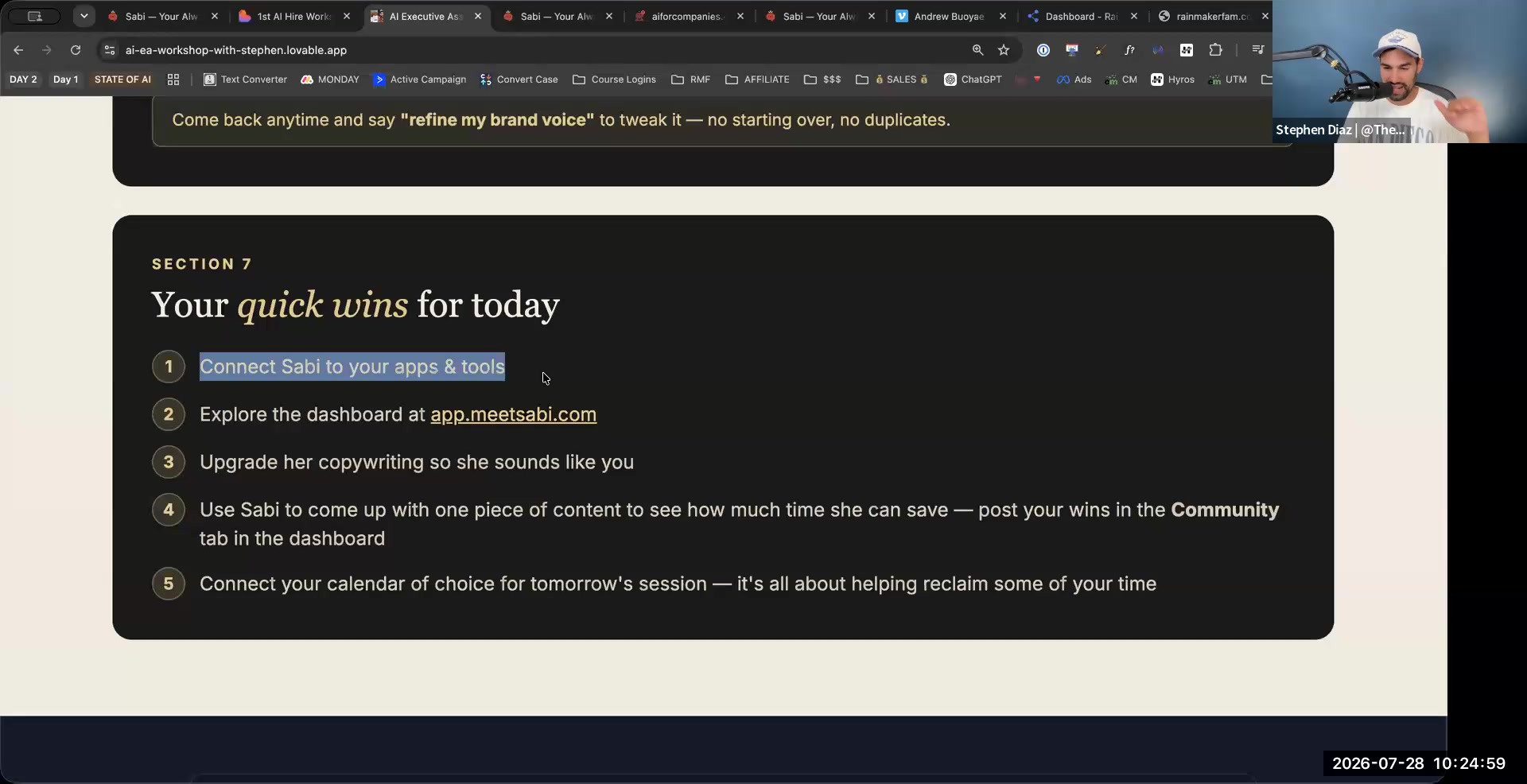Viewport: 1527px width, 784px height.
Task: Open the media controls playlist icon
Action: [1257, 50]
